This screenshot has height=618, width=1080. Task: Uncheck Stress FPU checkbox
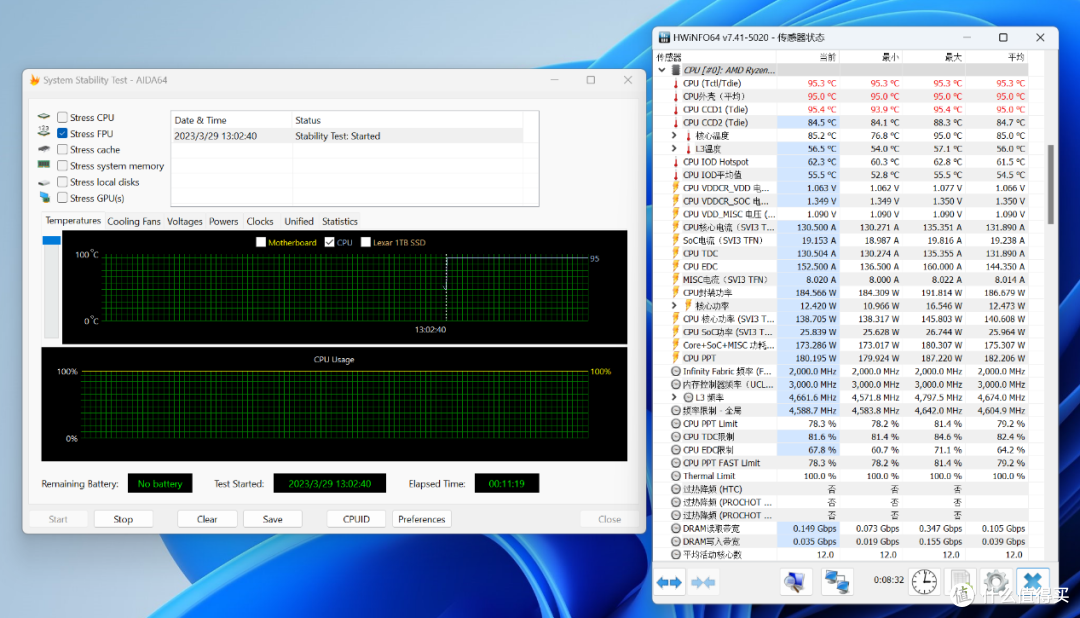pyautogui.click(x=62, y=134)
